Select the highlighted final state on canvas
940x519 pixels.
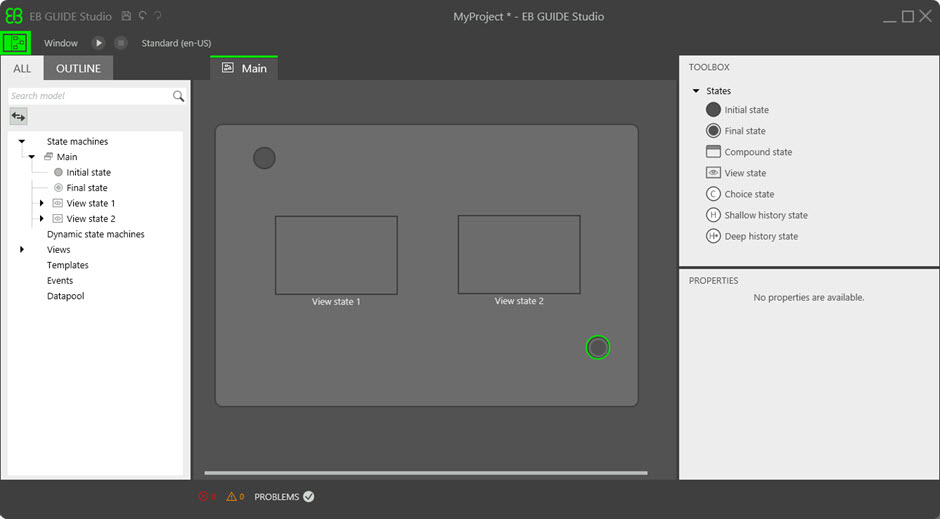pos(598,348)
